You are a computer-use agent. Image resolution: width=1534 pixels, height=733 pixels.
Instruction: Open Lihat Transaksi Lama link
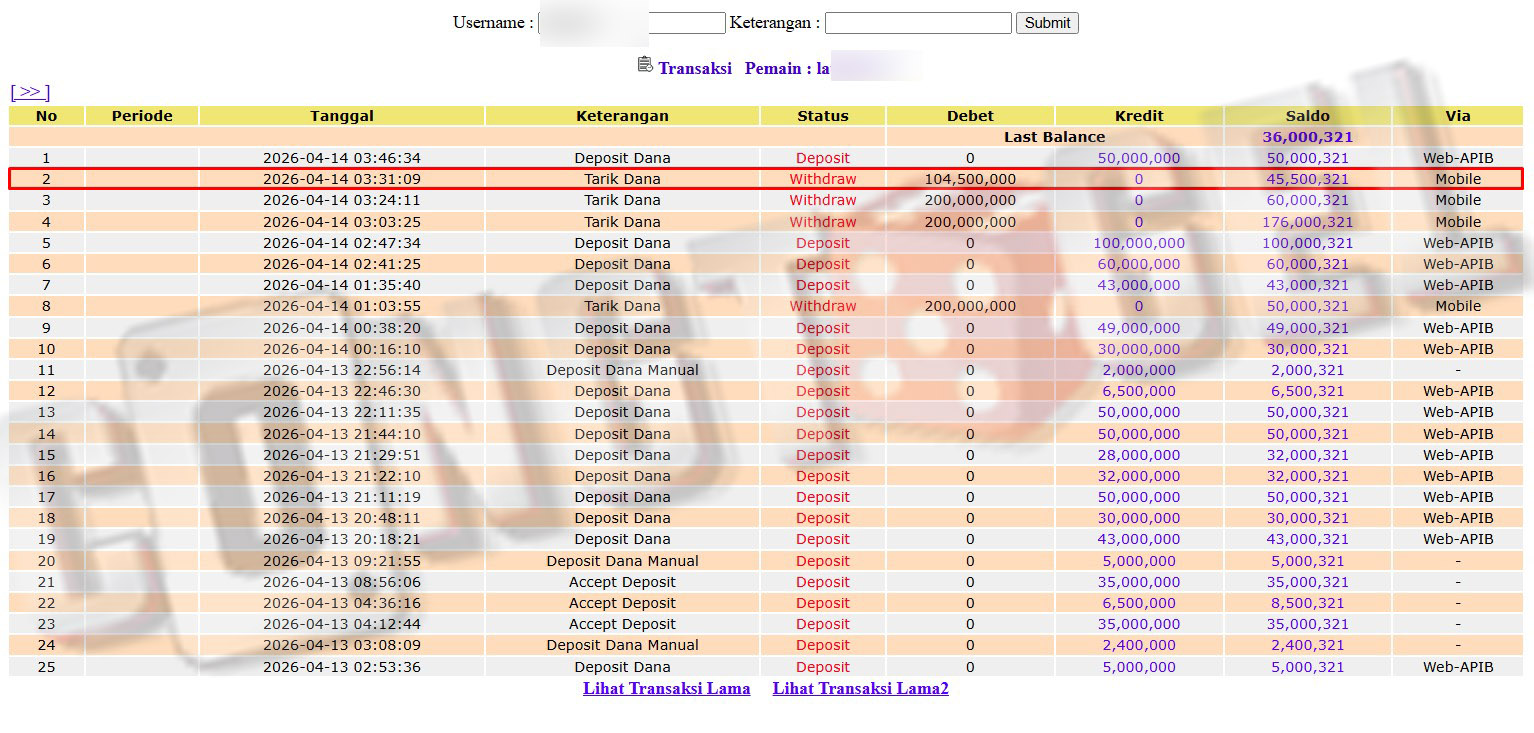pyautogui.click(x=666, y=688)
